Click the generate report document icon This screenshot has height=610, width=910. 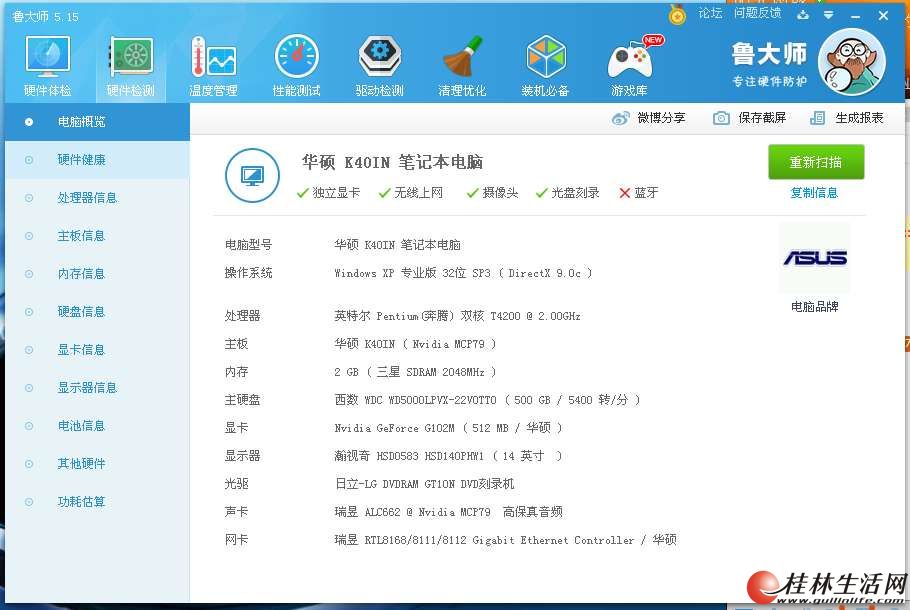point(817,118)
